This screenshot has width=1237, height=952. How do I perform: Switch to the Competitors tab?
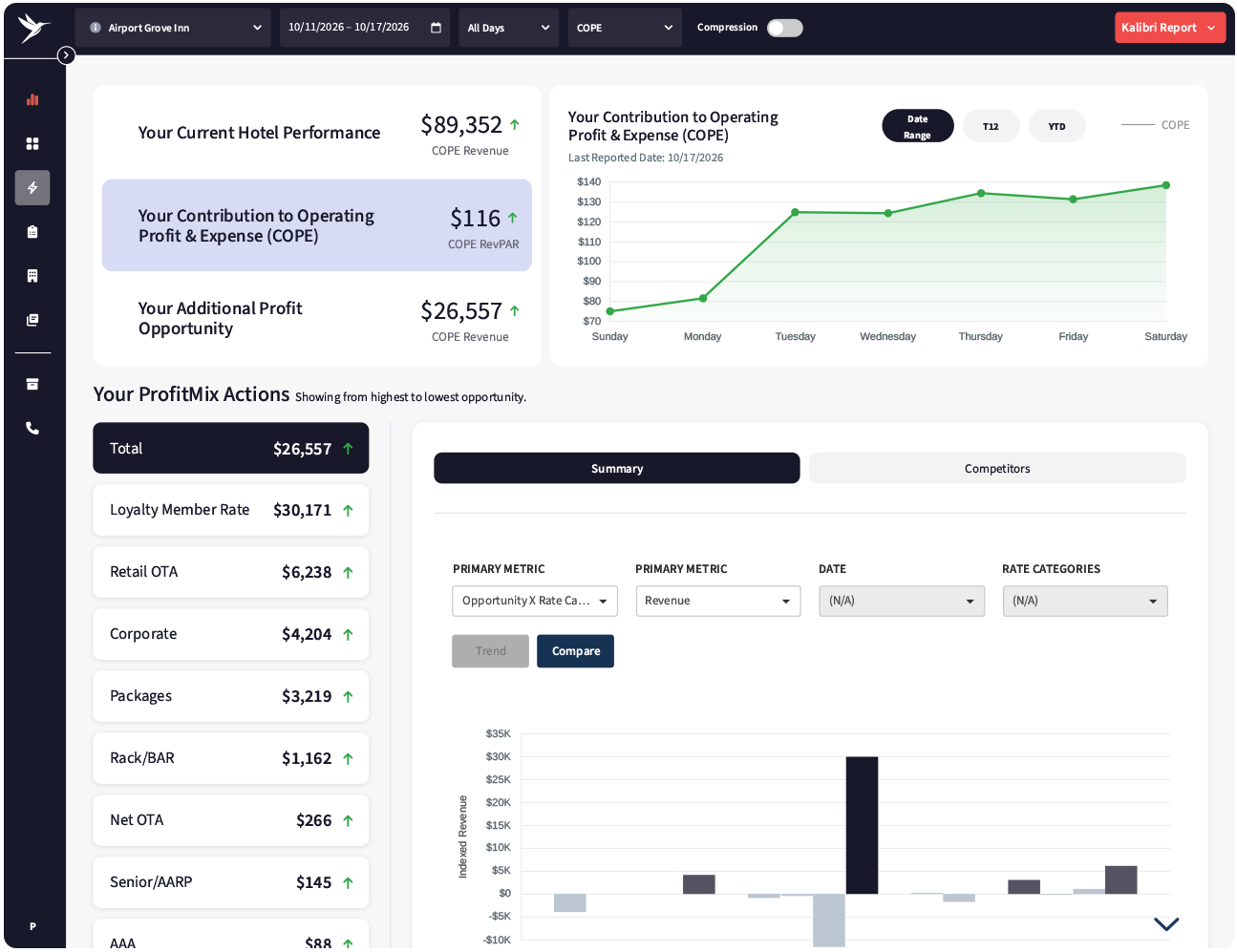997,468
